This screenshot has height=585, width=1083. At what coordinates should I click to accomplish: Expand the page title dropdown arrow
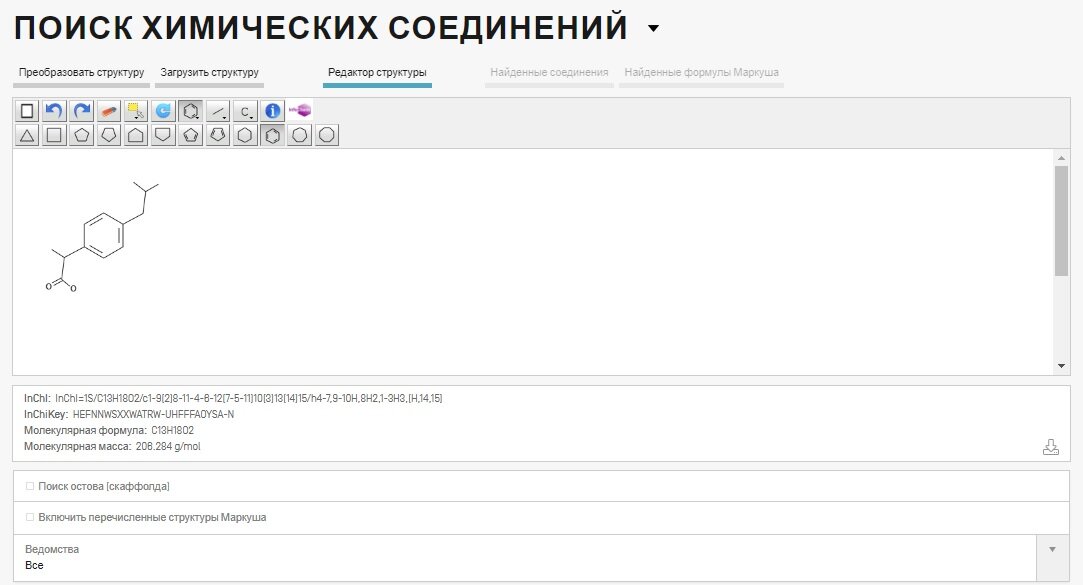point(652,28)
